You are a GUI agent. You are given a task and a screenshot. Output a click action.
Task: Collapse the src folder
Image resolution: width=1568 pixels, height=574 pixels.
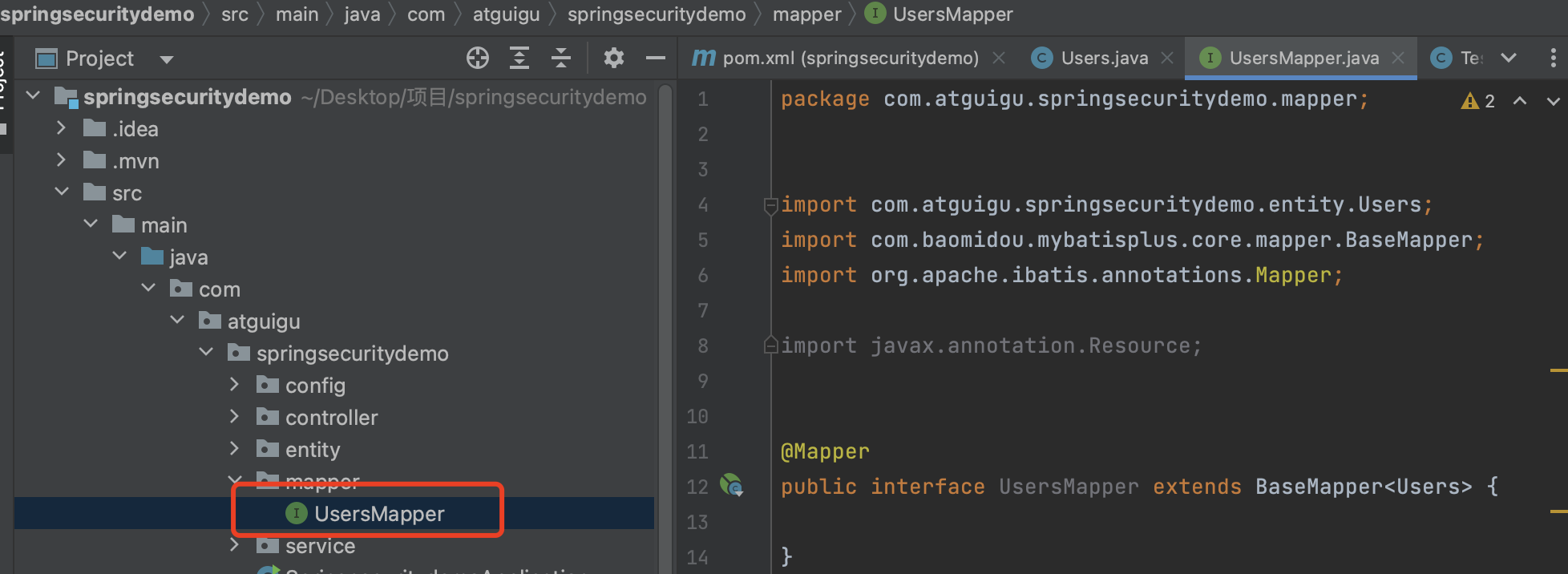tap(62, 192)
